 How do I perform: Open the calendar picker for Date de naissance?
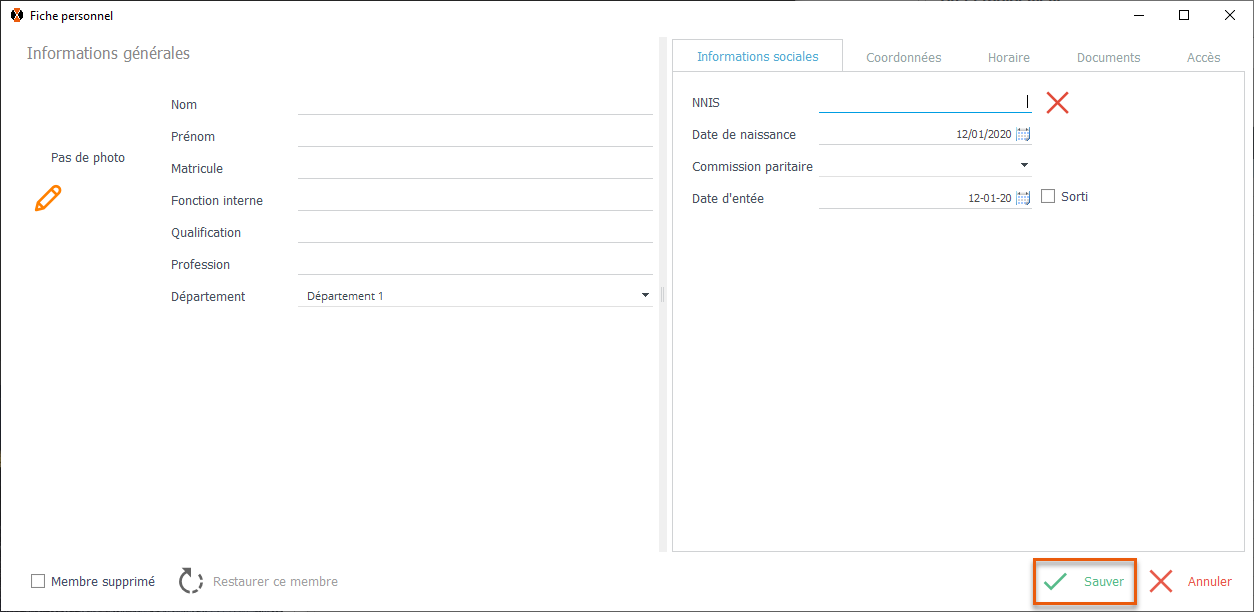coord(1023,134)
